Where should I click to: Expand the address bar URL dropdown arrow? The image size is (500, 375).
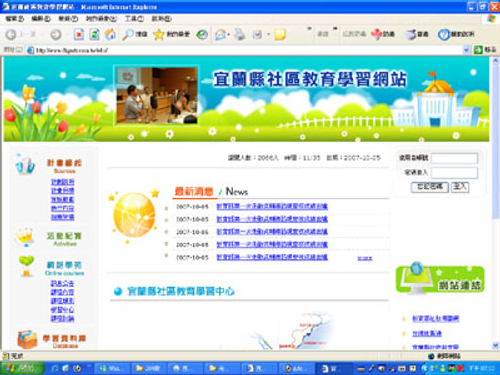[466, 50]
